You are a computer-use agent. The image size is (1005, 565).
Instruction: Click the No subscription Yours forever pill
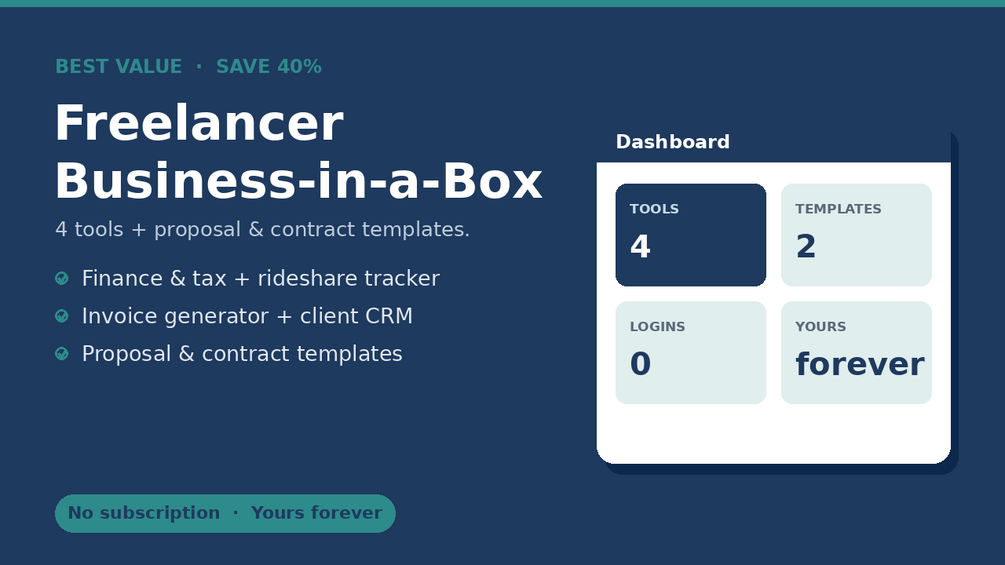pos(225,513)
